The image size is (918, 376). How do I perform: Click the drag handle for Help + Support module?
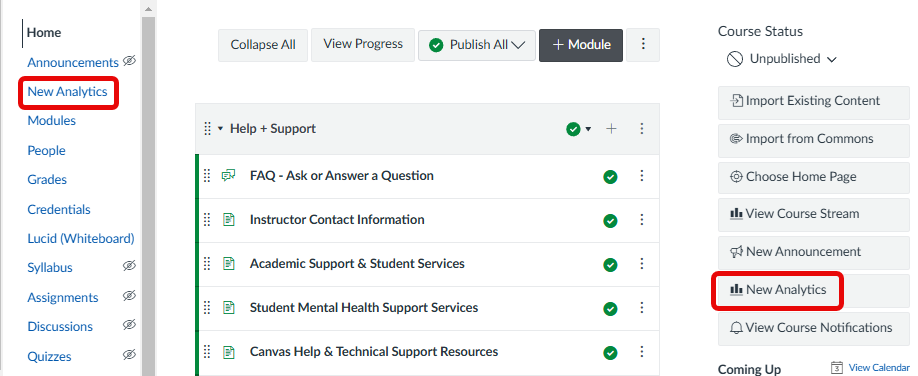coord(207,129)
